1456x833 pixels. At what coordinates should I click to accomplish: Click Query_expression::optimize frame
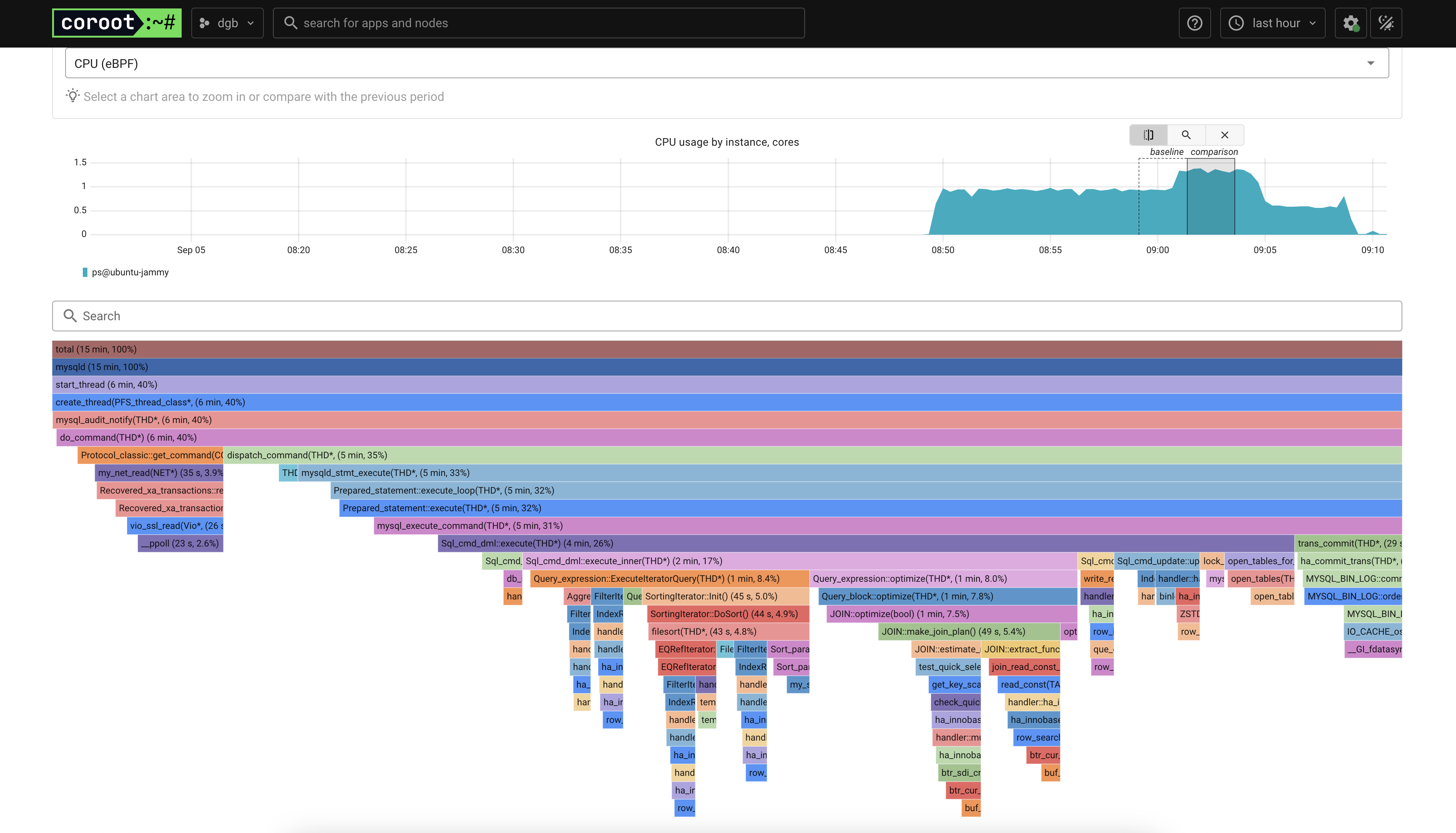[x=943, y=579]
